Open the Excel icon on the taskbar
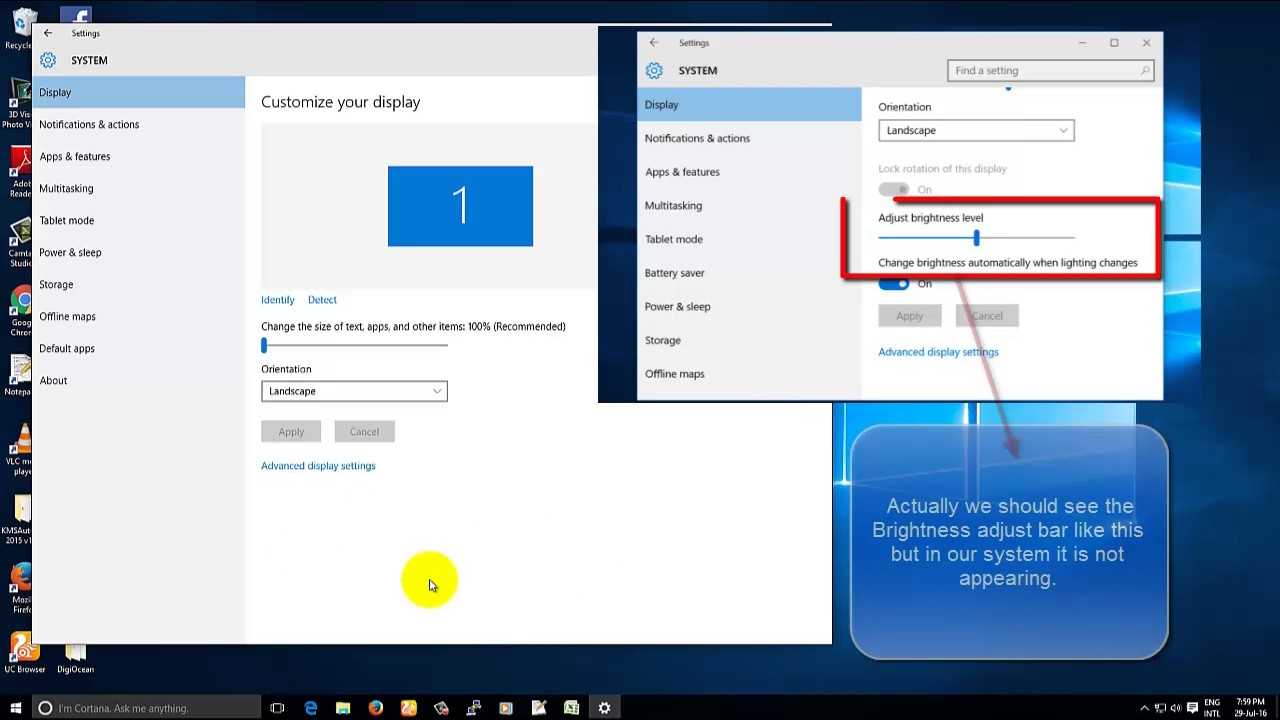Viewport: 1280px width, 720px height. tap(571, 708)
